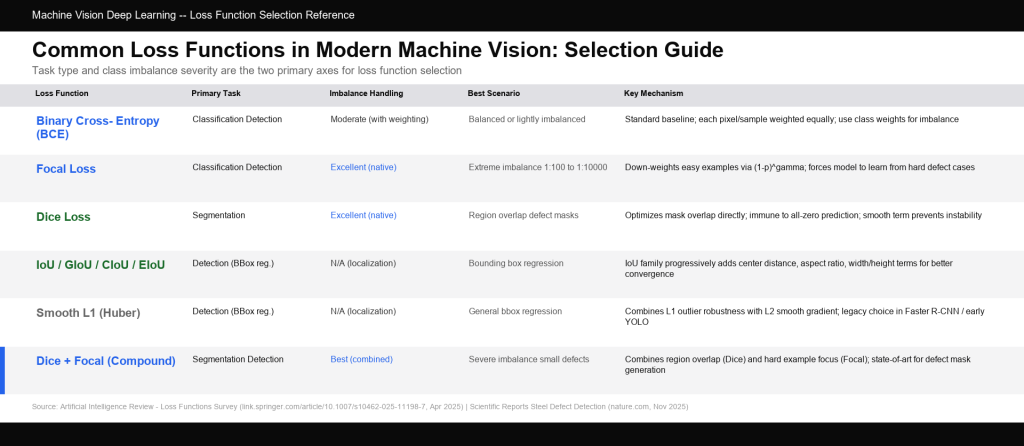Screen dimensions: 1024x446
Task: Click the Imbalance Handling column header
Action: point(366,93)
